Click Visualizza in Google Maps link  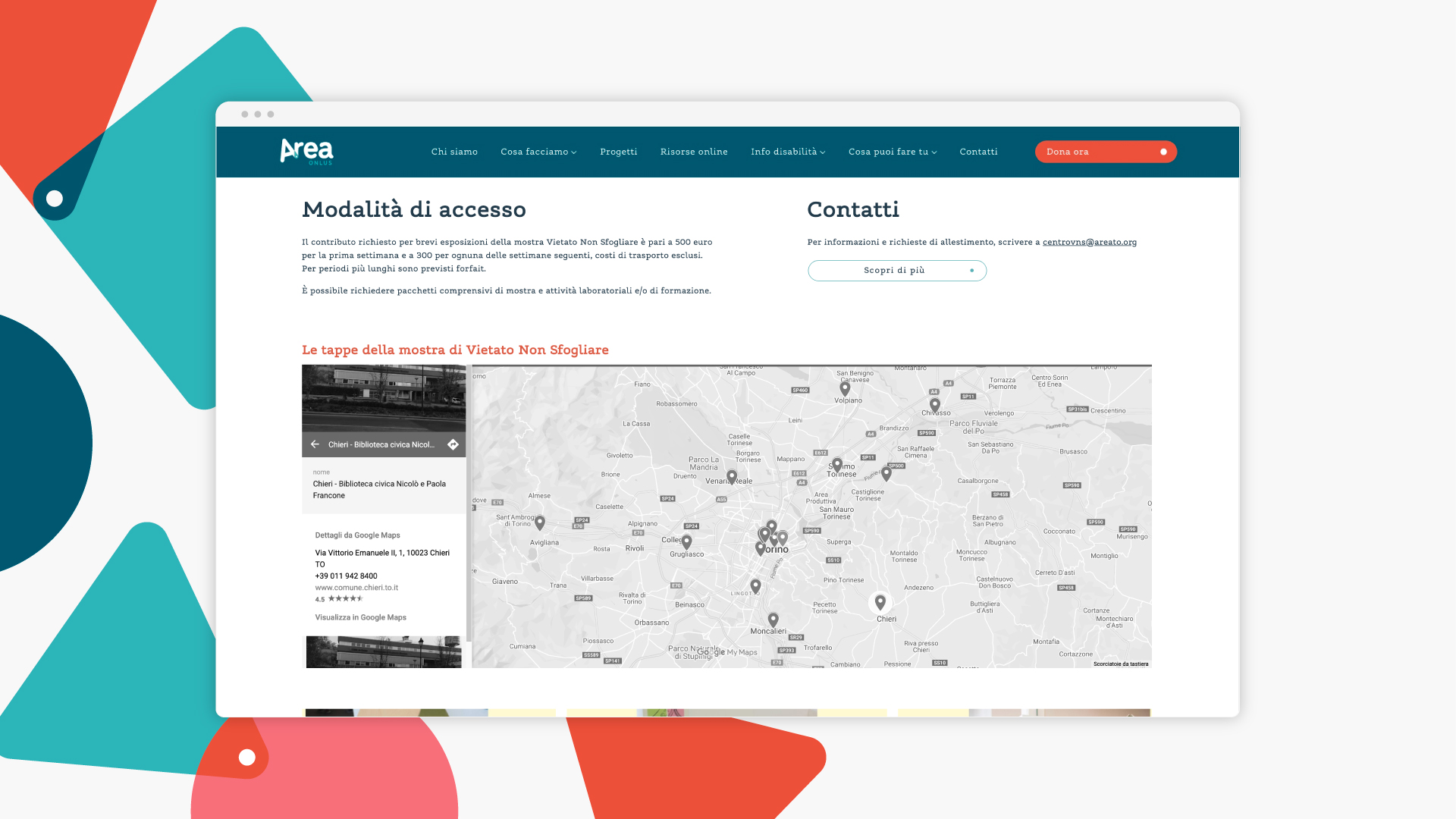pos(360,617)
